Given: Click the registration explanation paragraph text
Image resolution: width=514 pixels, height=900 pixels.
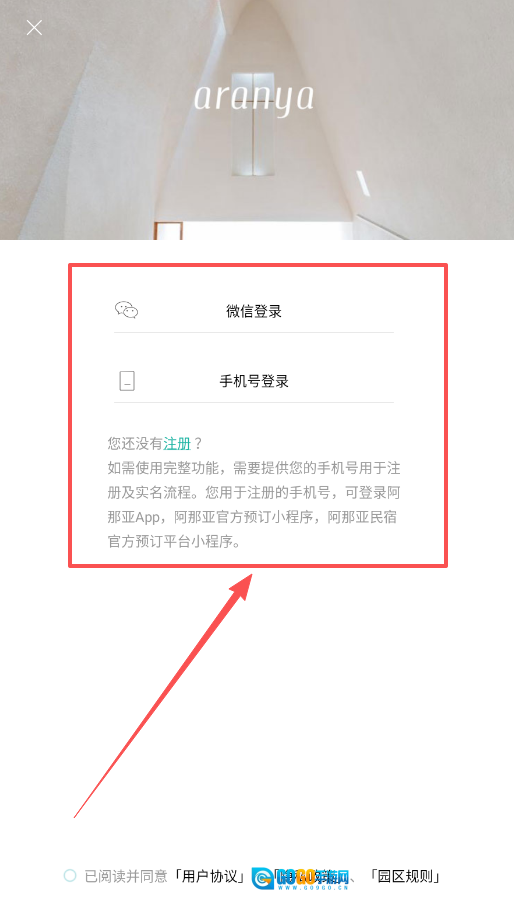Looking at the screenshot, I should [x=254, y=505].
